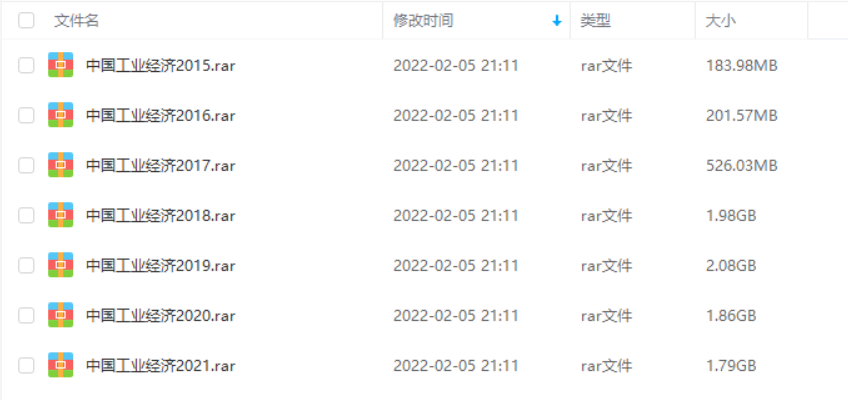Image resolution: width=848 pixels, height=400 pixels.
Task: Click the rar icon for 中国工业经济2020.rar
Action: click(x=60, y=315)
